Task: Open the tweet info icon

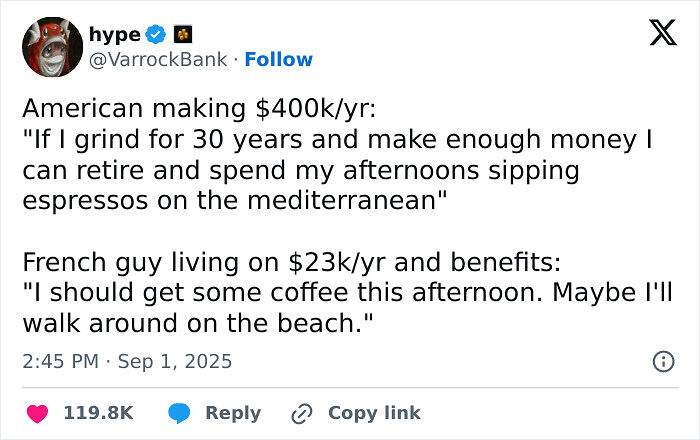Action: click(x=663, y=362)
